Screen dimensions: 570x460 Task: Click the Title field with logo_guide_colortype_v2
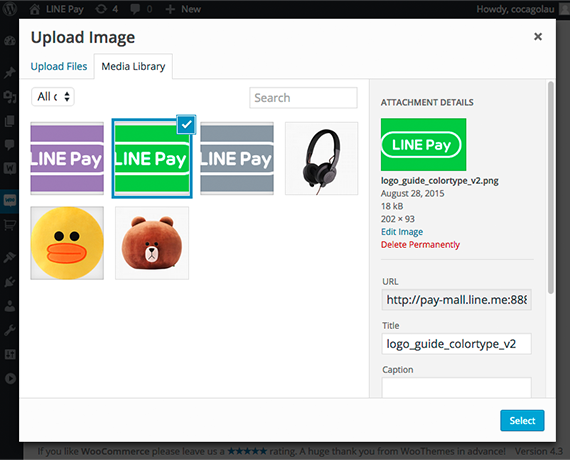click(x=457, y=344)
